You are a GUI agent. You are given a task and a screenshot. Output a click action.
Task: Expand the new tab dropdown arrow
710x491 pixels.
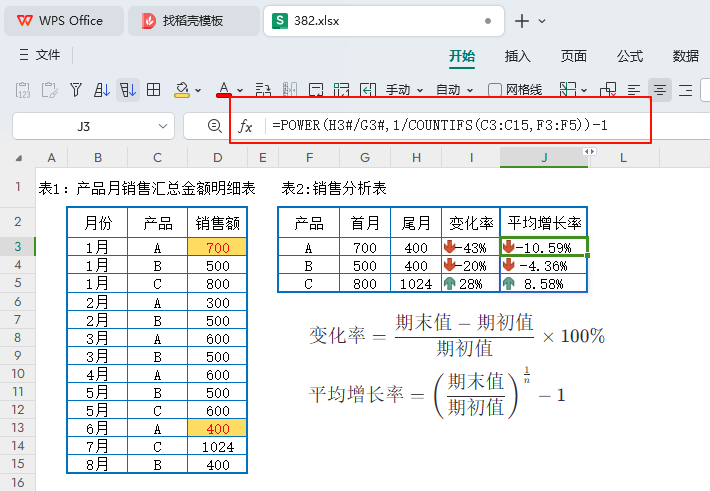click(x=542, y=21)
